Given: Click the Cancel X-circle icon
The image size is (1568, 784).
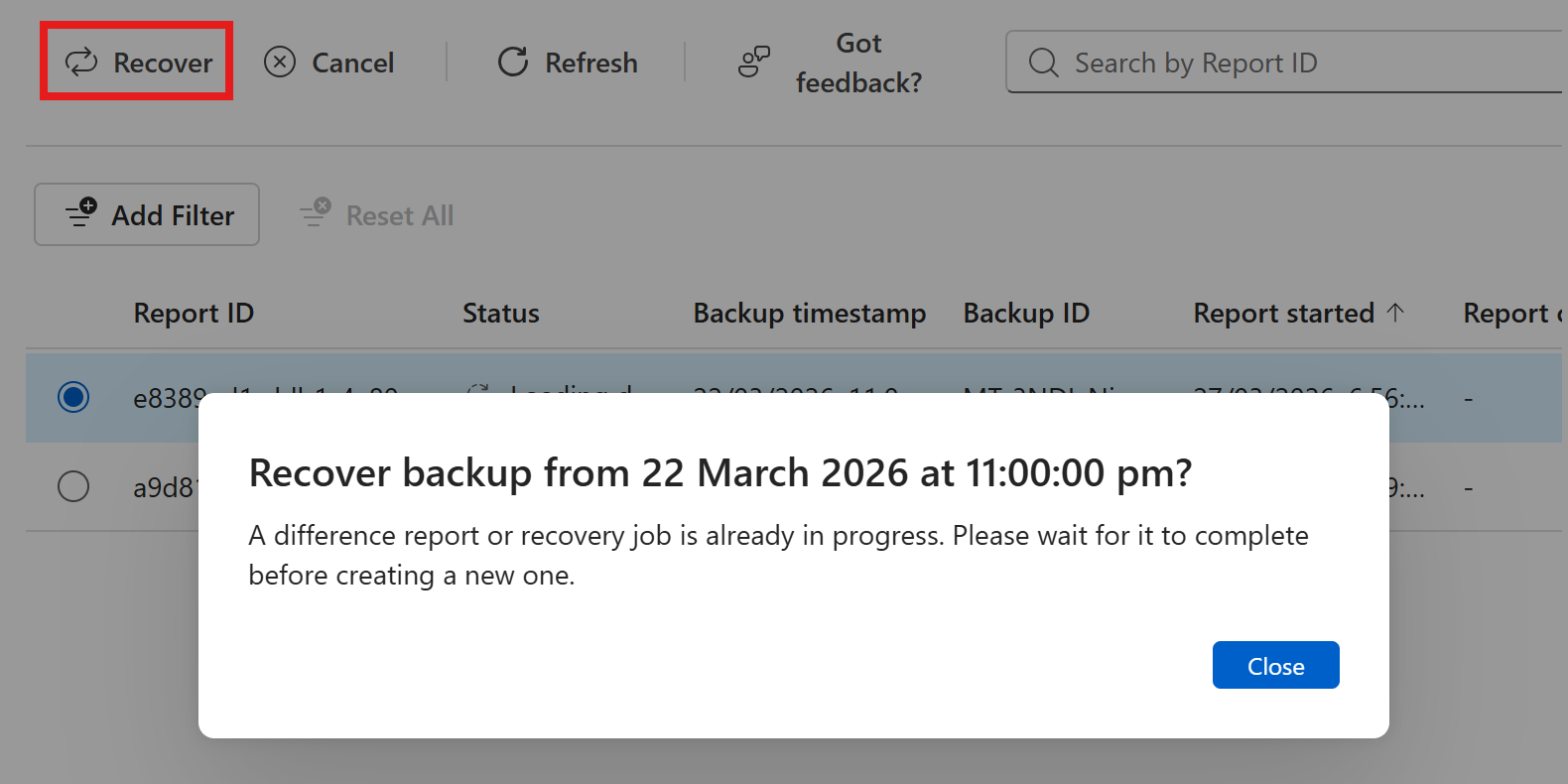Looking at the screenshot, I should click(280, 62).
